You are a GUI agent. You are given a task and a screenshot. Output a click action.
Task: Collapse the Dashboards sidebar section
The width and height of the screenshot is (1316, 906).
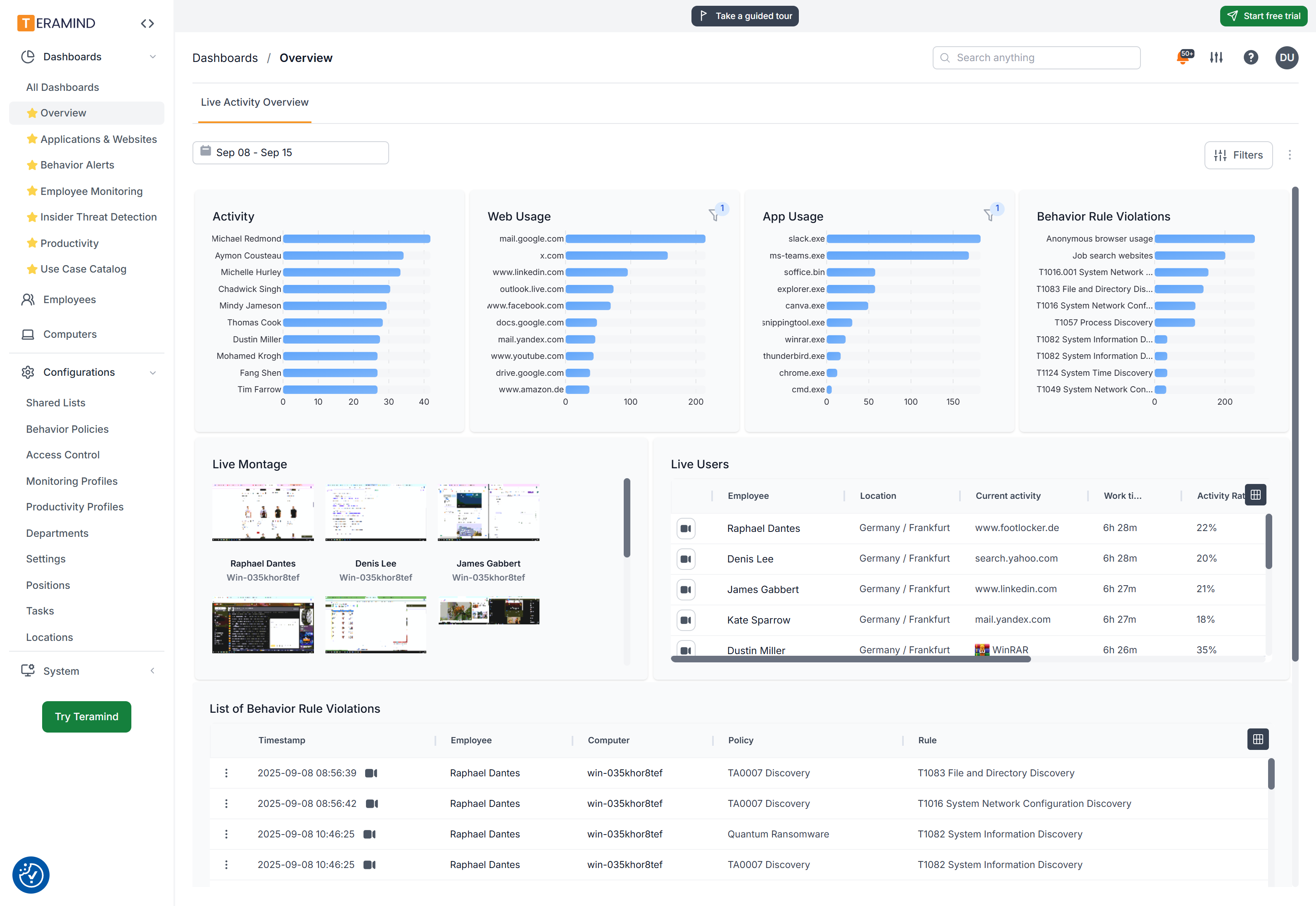point(152,57)
